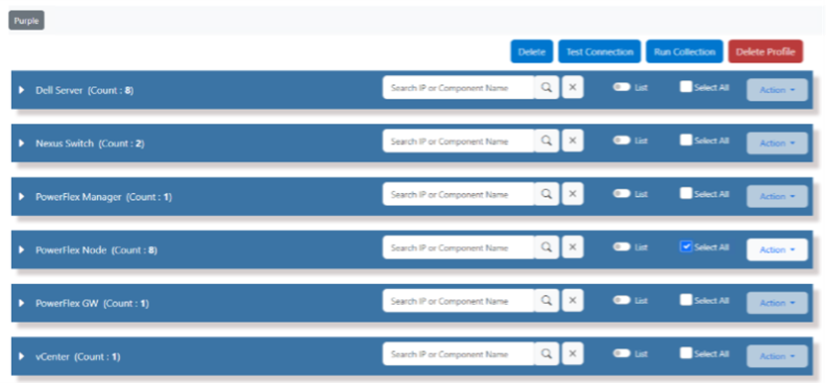
Task: Open Action dropdown for Dell Server
Action: pos(777,90)
